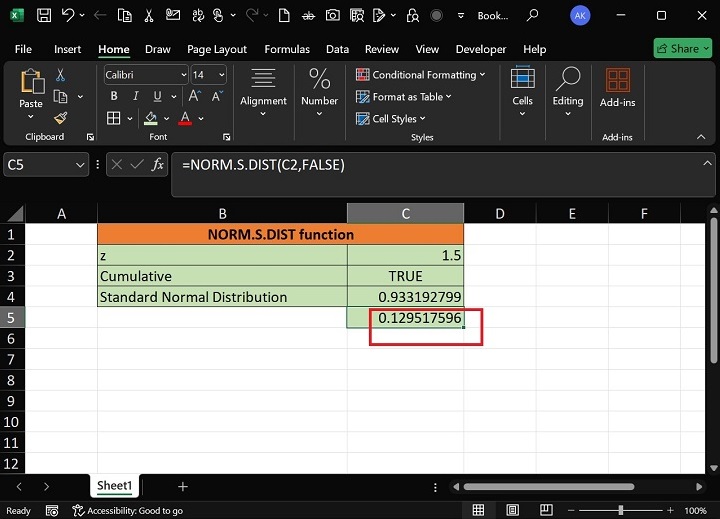Open the Insert Function fx button
720x519 pixels.
click(158, 165)
